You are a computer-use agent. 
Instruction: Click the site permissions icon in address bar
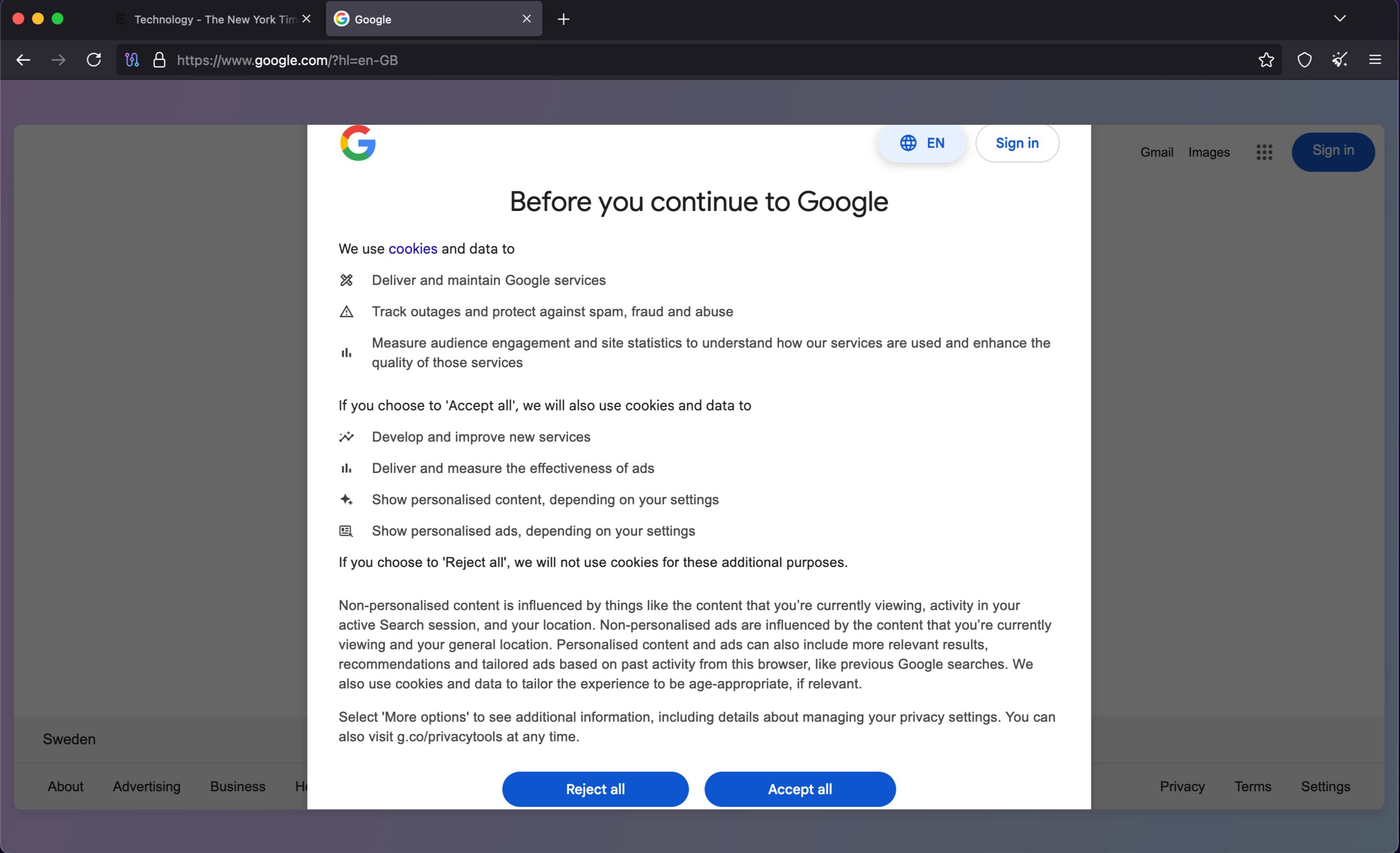tap(132, 60)
